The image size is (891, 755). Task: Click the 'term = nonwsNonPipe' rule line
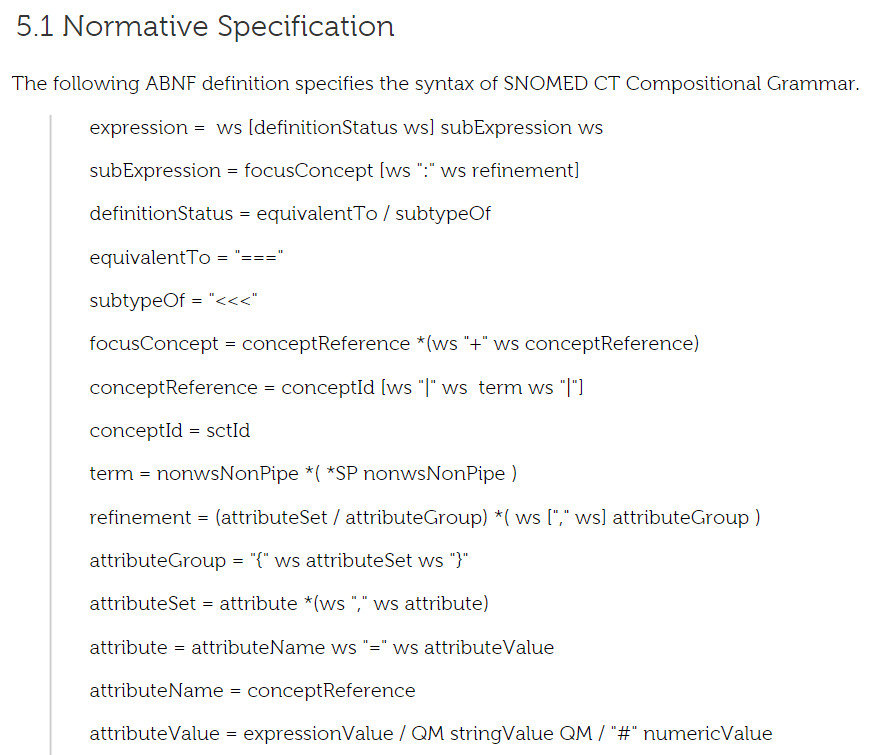point(303,474)
